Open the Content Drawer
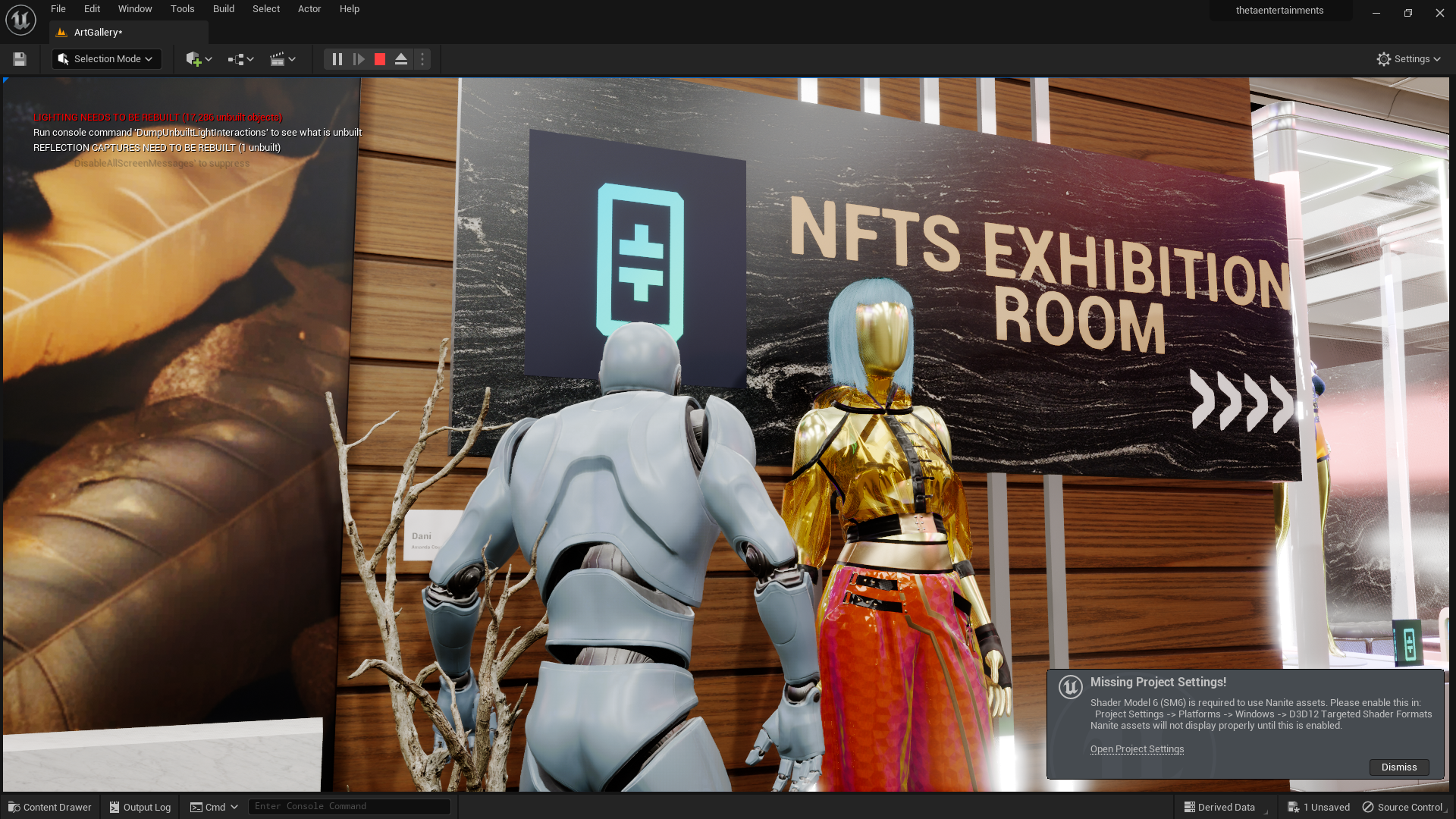The image size is (1456, 819). [x=50, y=807]
